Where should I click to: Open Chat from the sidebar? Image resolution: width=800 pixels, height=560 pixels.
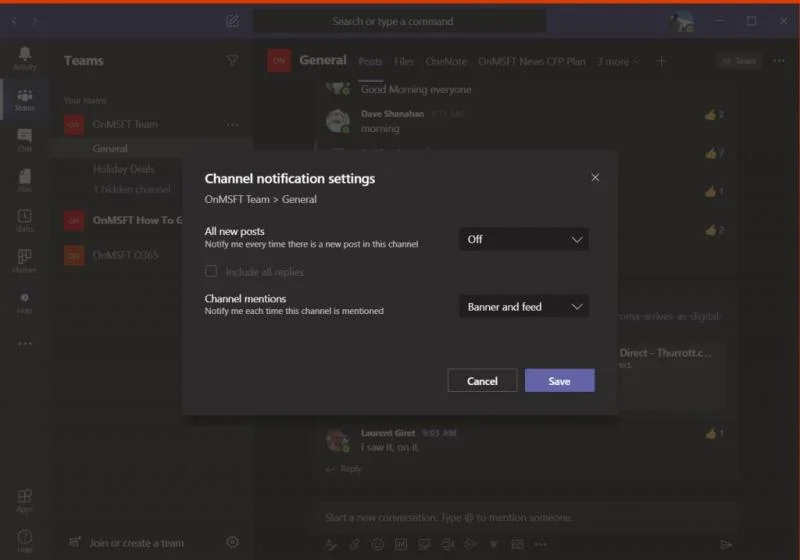coord(24,140)
